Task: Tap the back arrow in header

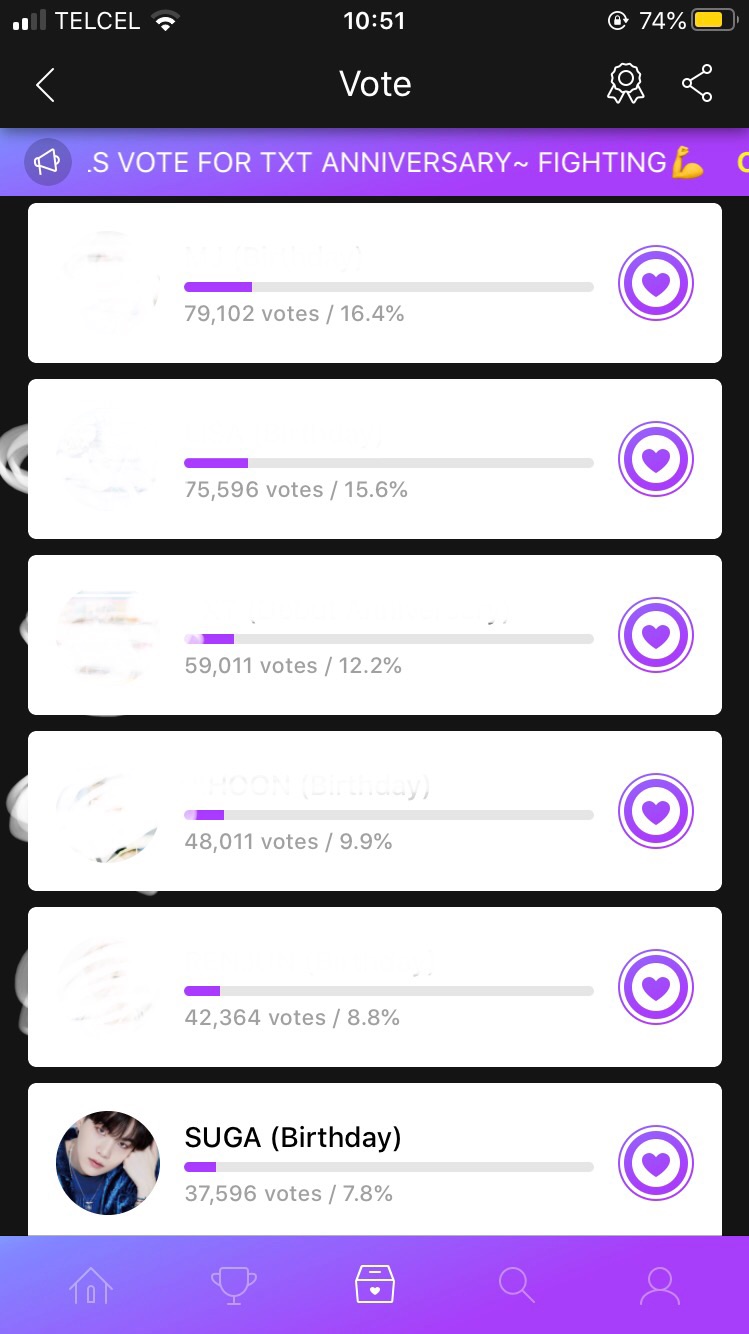Action: [45, 85]
